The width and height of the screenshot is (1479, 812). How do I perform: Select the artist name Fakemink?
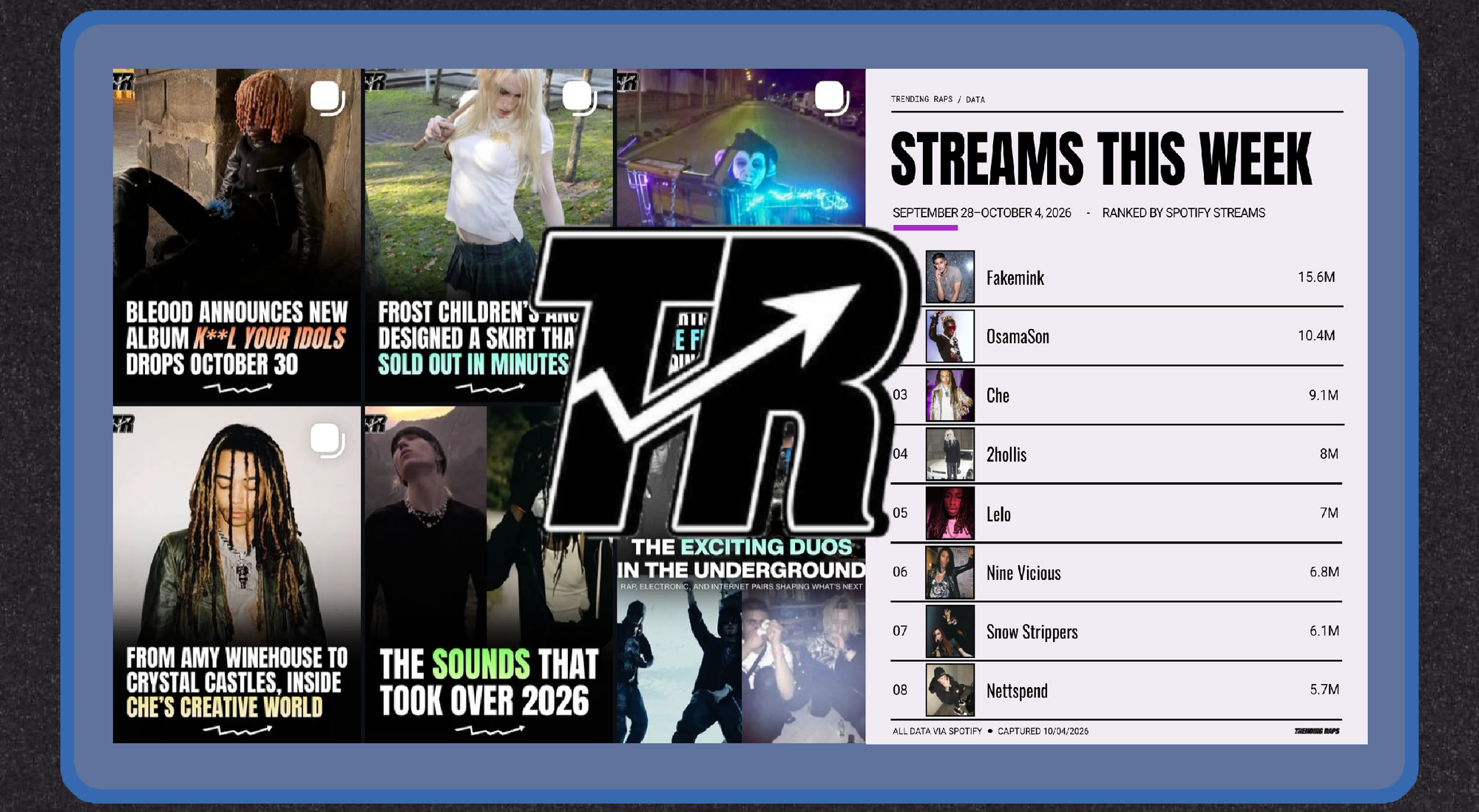[x=1015, y=278]
